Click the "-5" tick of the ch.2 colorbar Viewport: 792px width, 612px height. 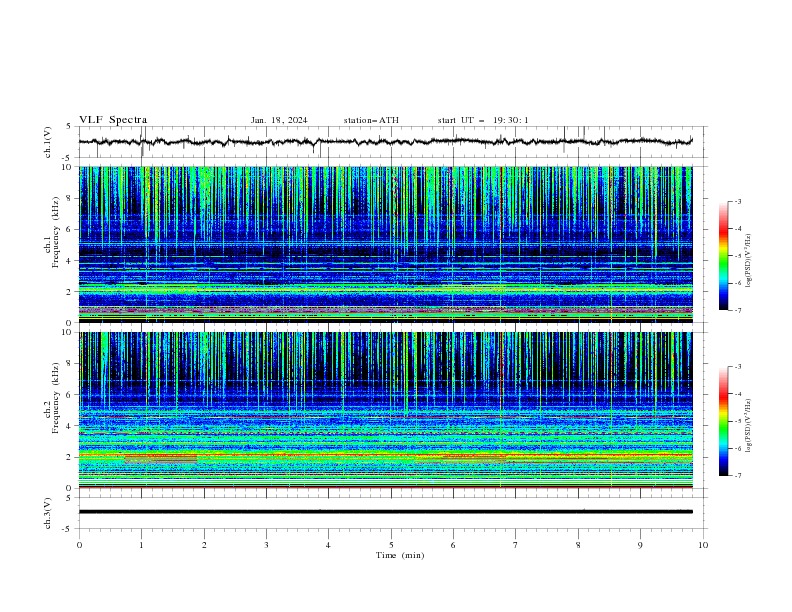pyautogui.click(x=737, y=421)
